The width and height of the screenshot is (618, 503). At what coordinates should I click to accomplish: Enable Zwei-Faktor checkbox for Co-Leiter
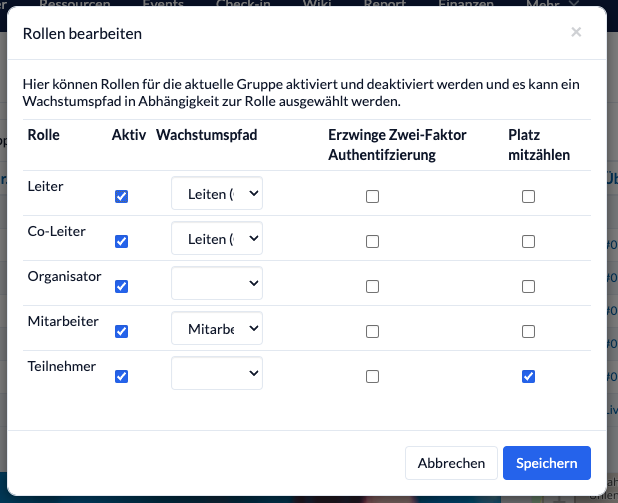(x=372, y=241)
